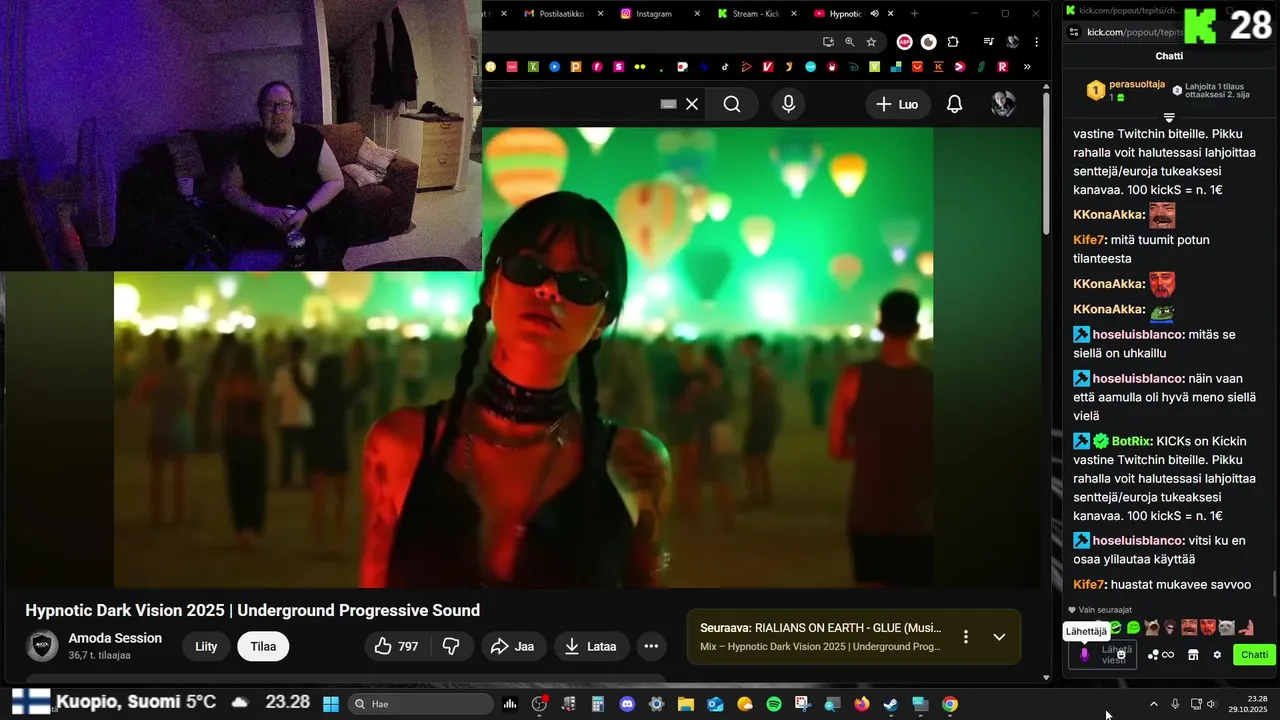This screenshot has height=720, width=1280.
Task: Expand the Seuraava playlist chevron
Action: click(998, 637)
